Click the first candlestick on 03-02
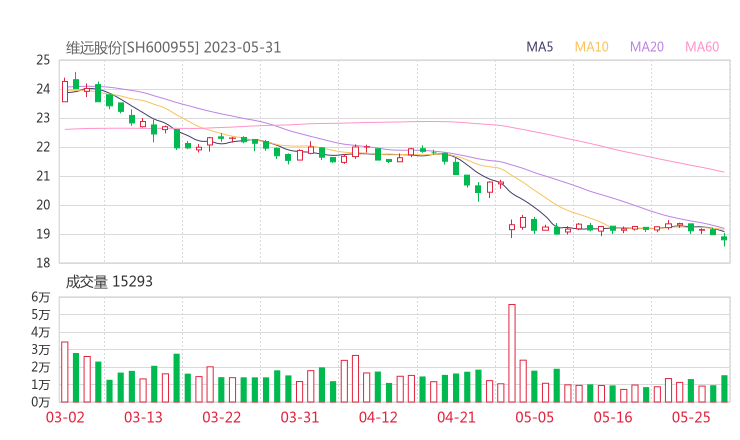Screen dimensions: 740x440 65,90
